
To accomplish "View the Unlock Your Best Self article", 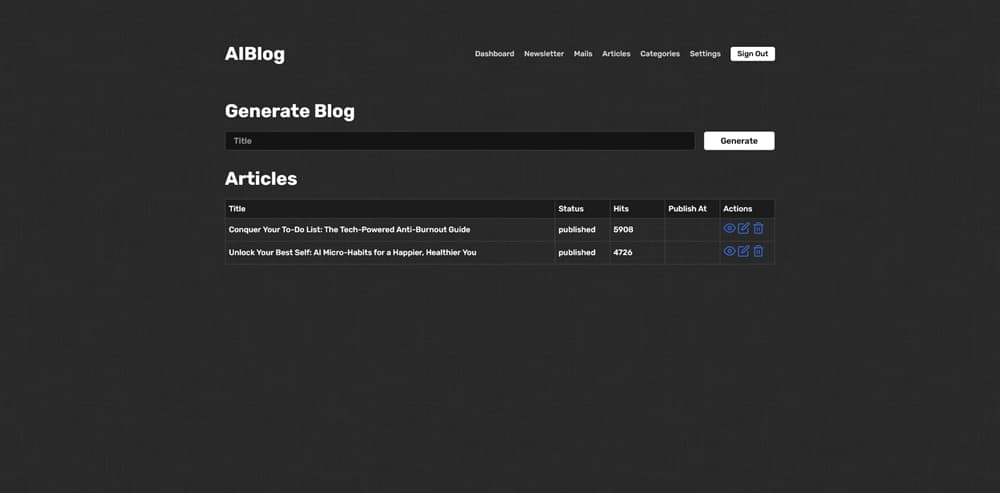I will tap(730, 251).
